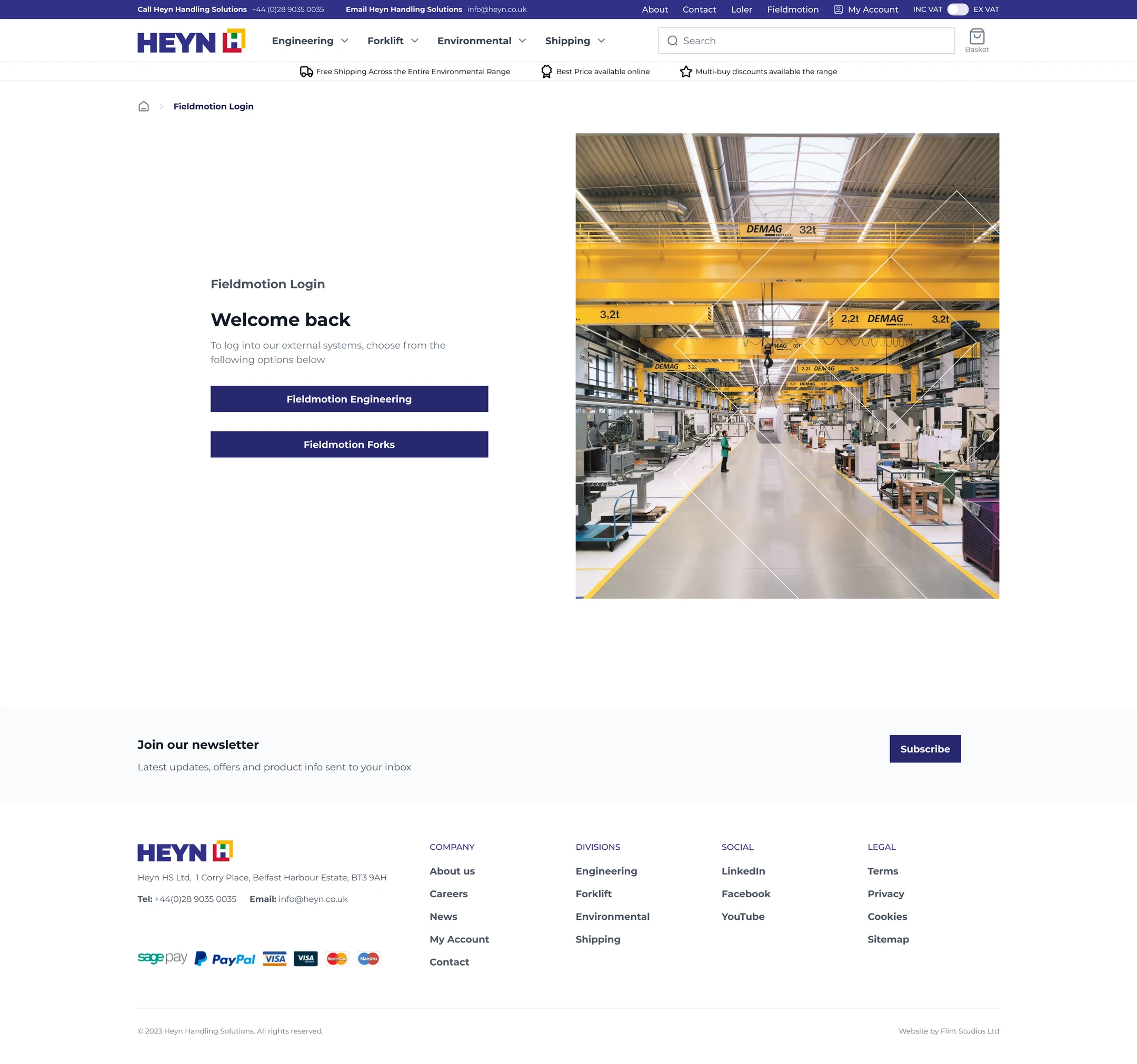Click the PayPal logo
This screenshot has width=1137, height=1064.
[x=225, y=959]
